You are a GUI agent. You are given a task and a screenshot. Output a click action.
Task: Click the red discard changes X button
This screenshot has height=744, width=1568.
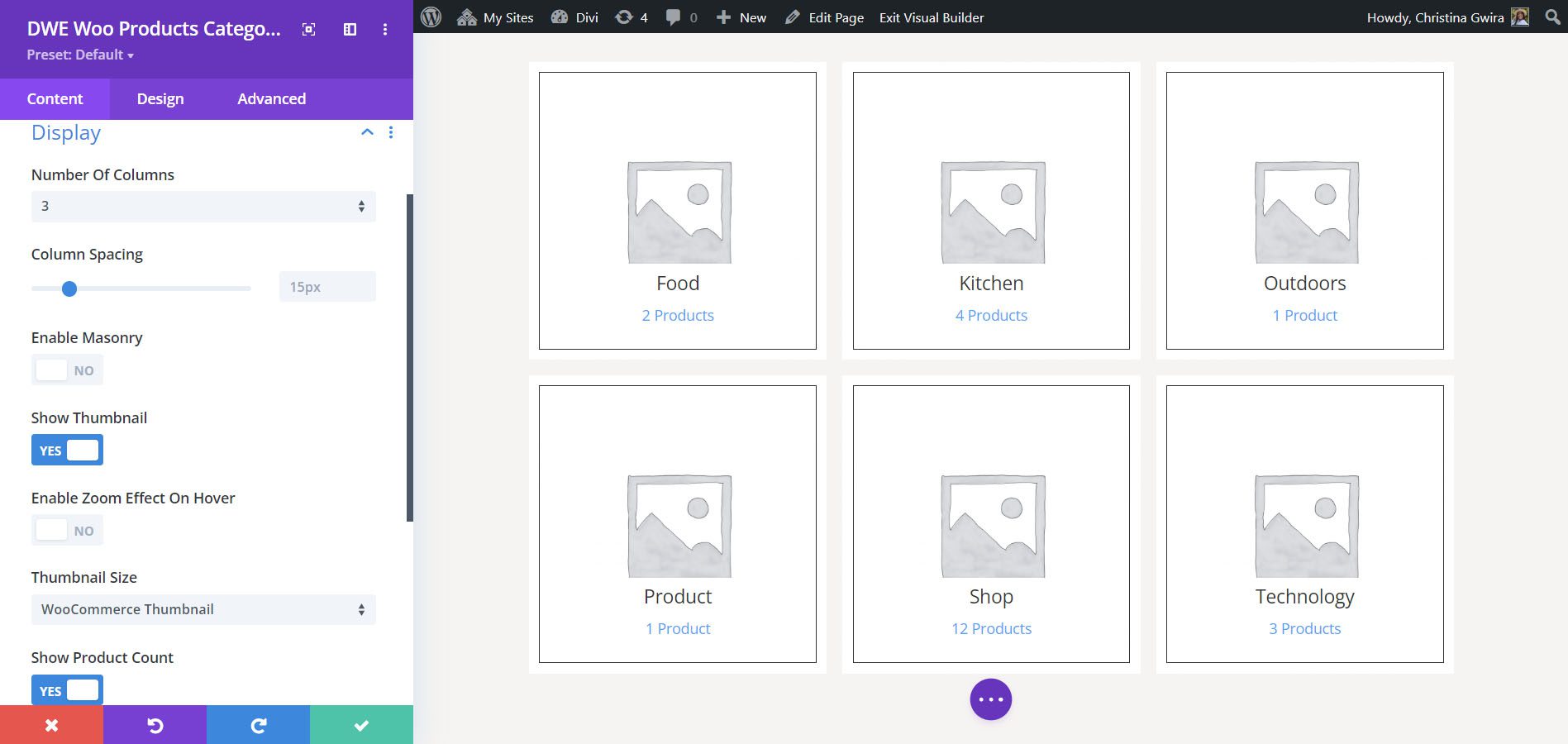click(51, 725)
